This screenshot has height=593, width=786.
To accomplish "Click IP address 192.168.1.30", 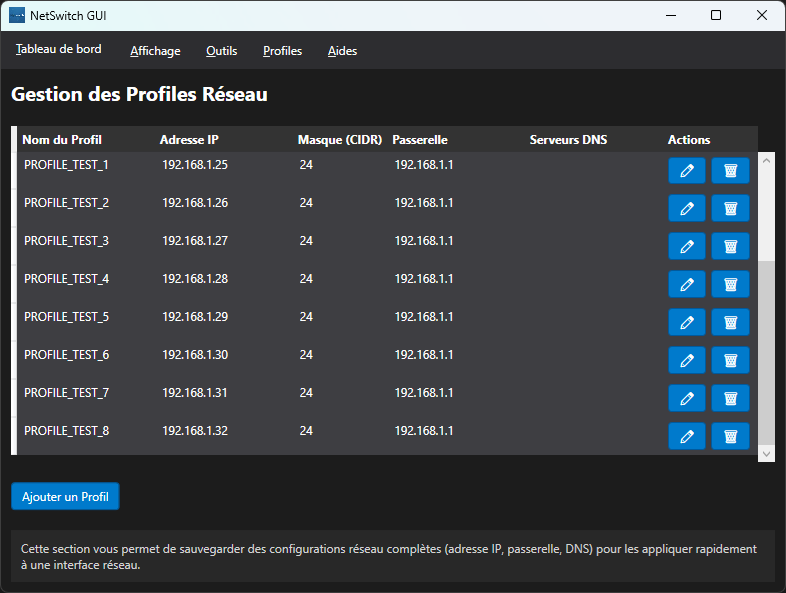I will 195,355.
